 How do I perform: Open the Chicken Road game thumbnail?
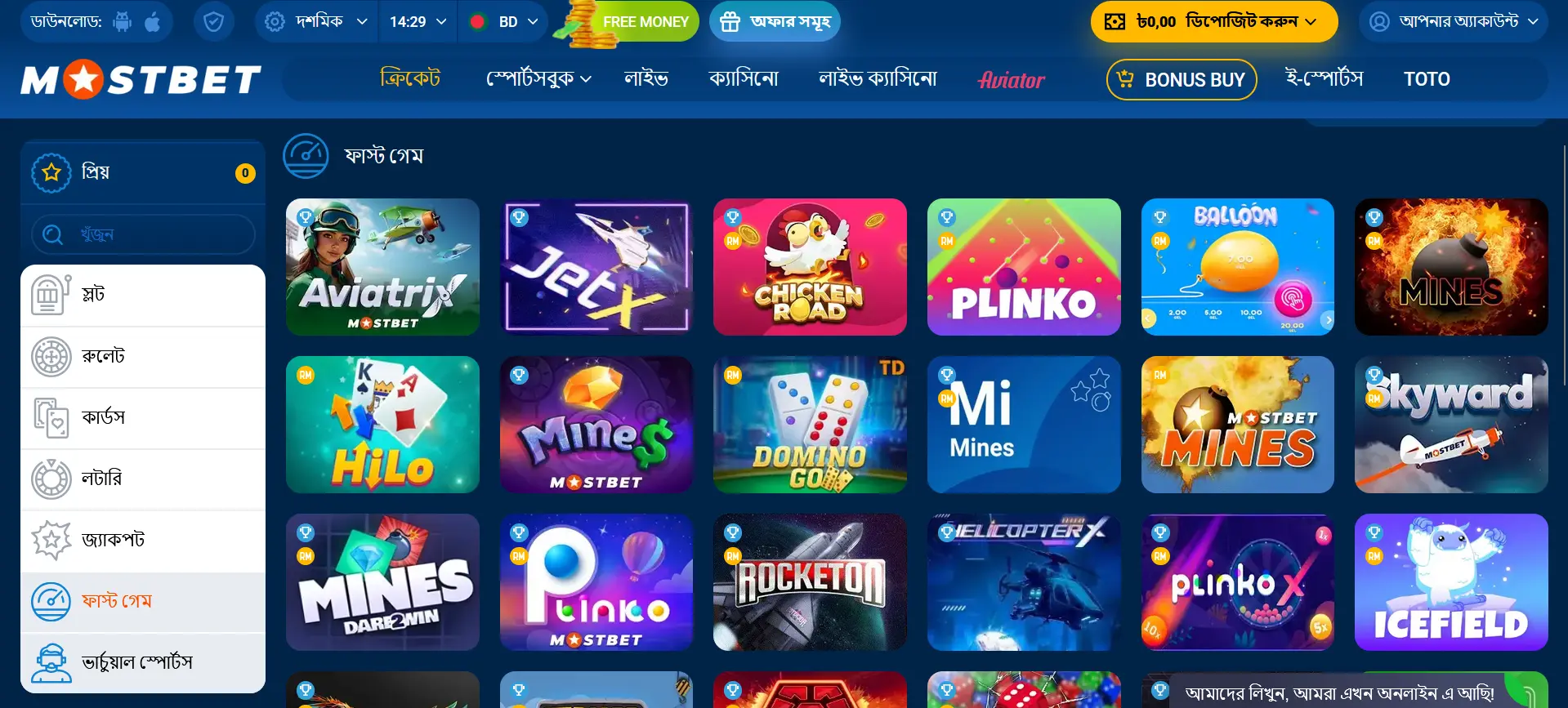click(810, 267)
